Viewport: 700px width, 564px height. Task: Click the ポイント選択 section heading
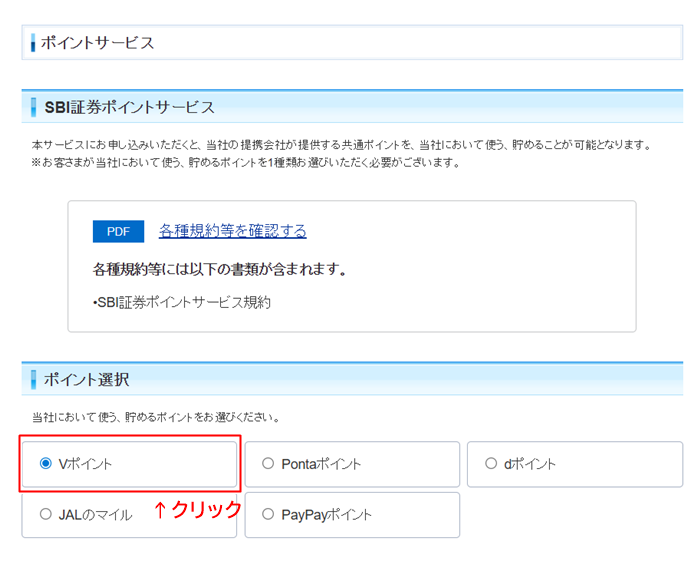tap(86, 380)
